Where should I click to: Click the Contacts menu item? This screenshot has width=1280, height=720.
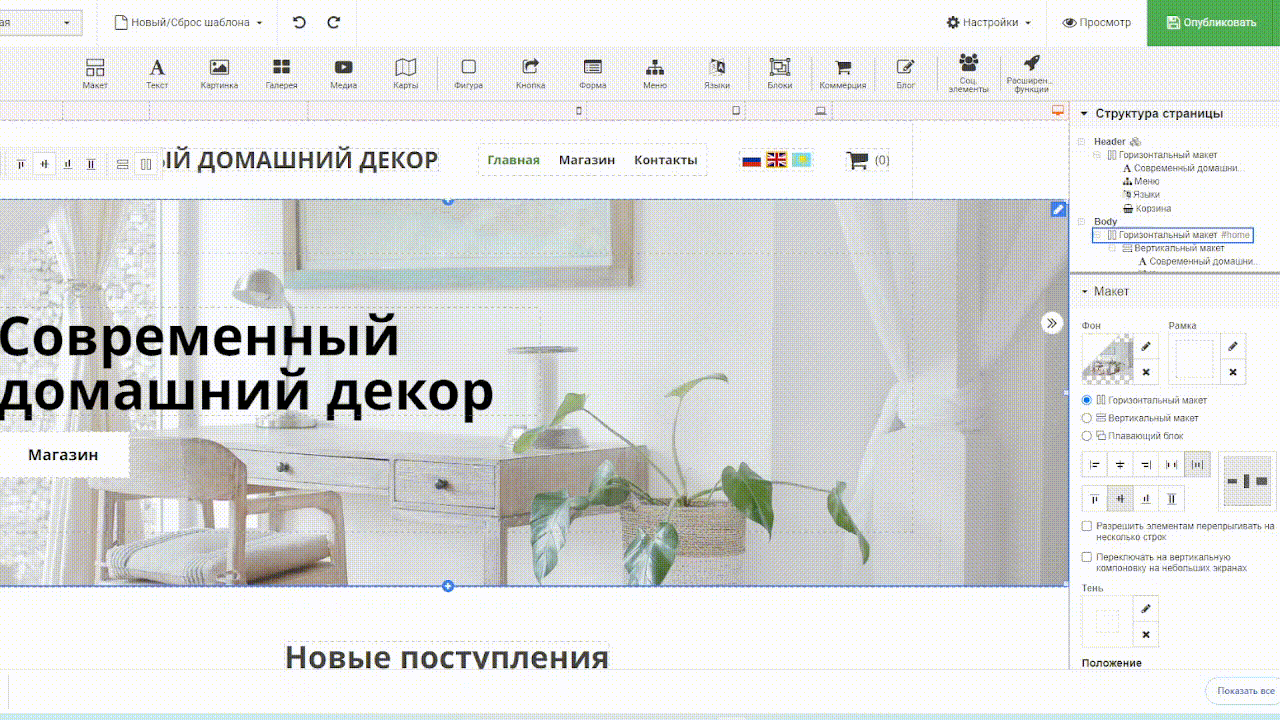pyautogui.click(x=665, y=160)
